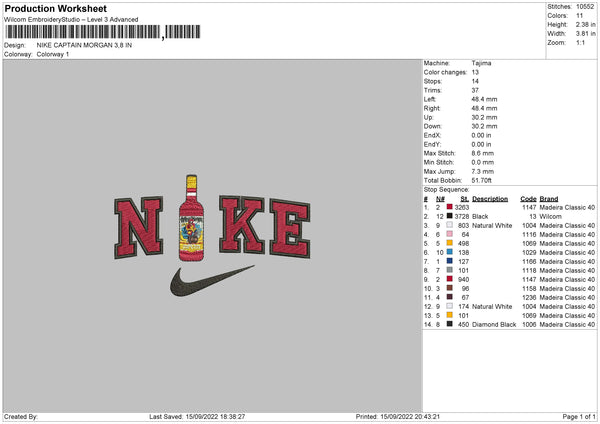This screenshot has height=424, width=600.
Task: Select the Min Stitch value 0.0 mm
Action: point(483,162)
